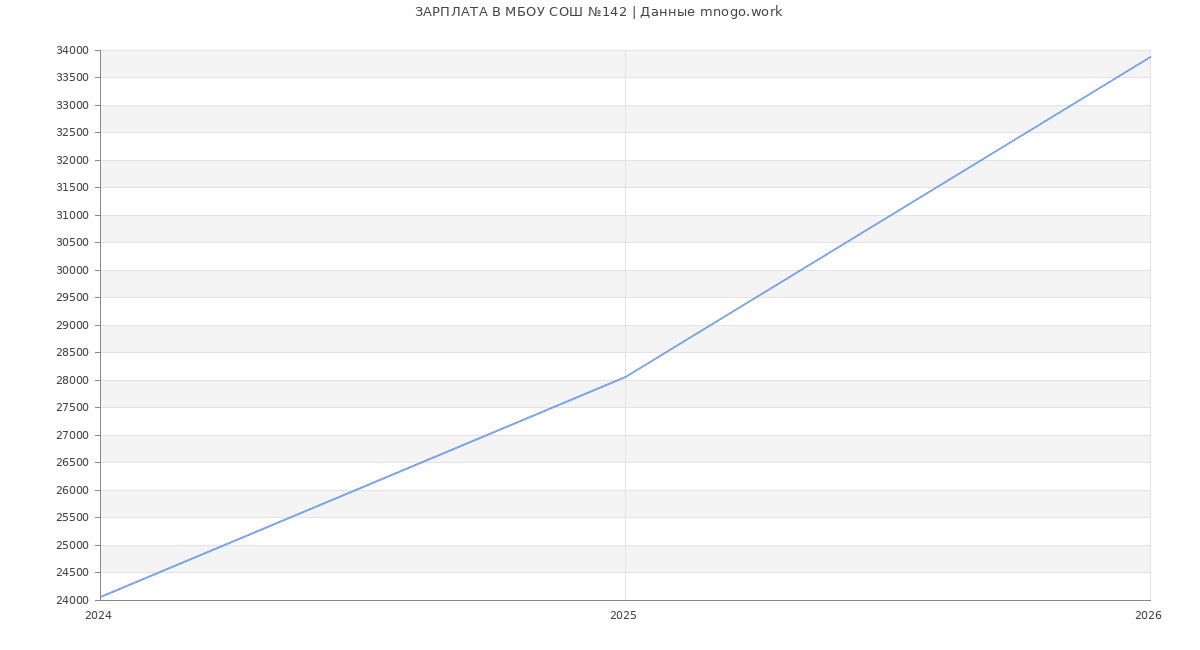This screenshot has height=650, width=1200.
Task: Click the 32000 y-axis tick label
Action: point(72,160)
